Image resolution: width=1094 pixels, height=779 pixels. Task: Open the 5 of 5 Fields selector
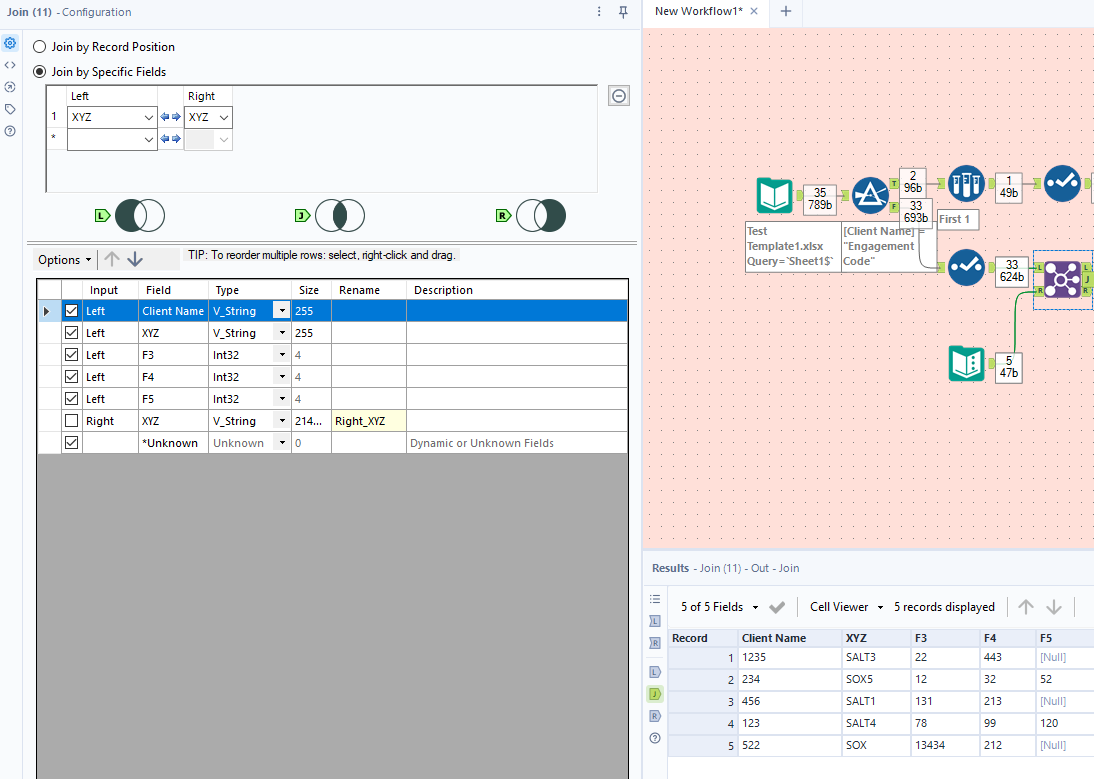tap(719, 607)
